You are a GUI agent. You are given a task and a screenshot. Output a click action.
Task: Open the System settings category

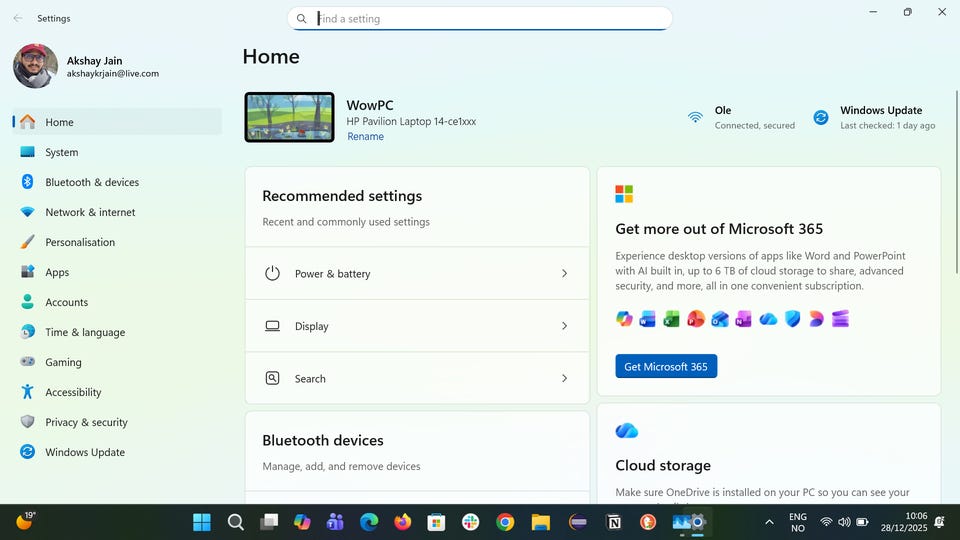pos(117,152)
